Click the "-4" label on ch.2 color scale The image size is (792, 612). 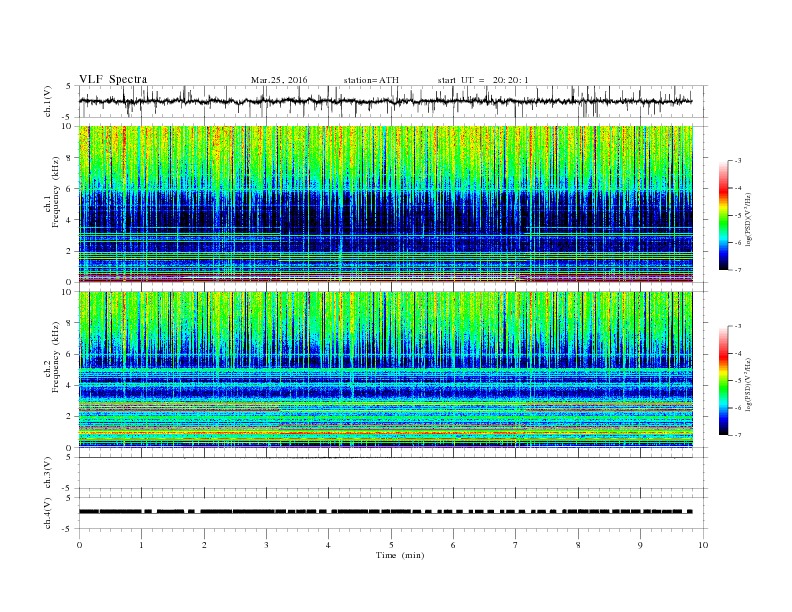click(738, 353)
